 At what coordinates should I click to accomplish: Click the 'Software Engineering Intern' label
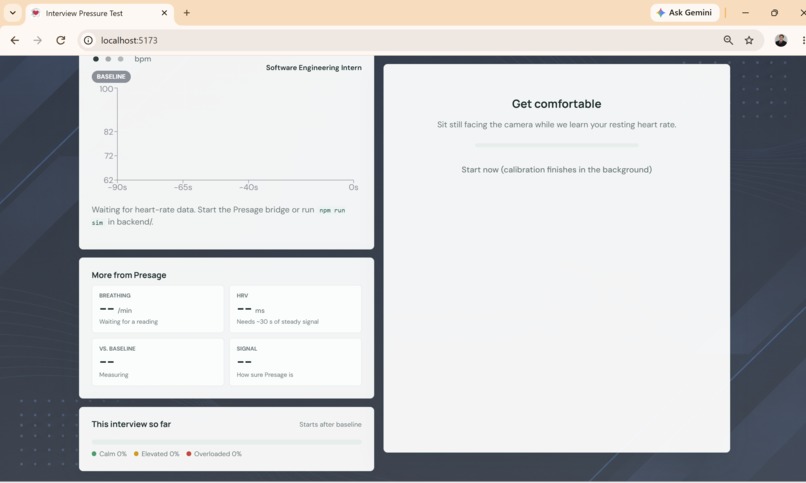point(314,68)
